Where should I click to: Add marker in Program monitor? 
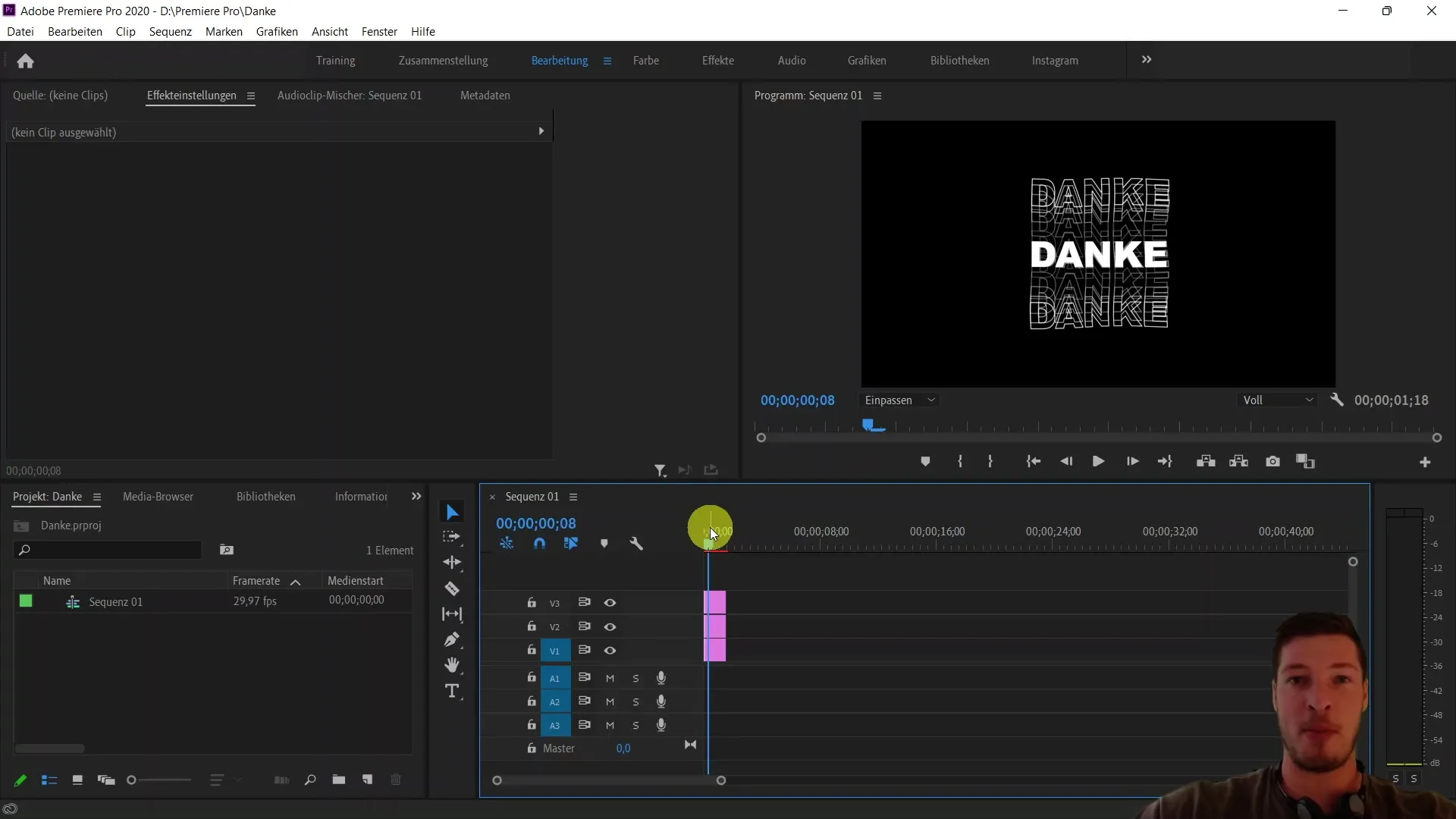[x=925, y=461]
